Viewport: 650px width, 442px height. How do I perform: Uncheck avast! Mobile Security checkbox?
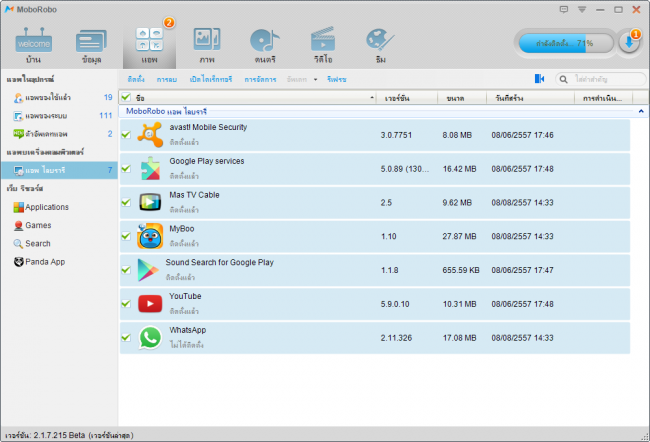(126, 135)
